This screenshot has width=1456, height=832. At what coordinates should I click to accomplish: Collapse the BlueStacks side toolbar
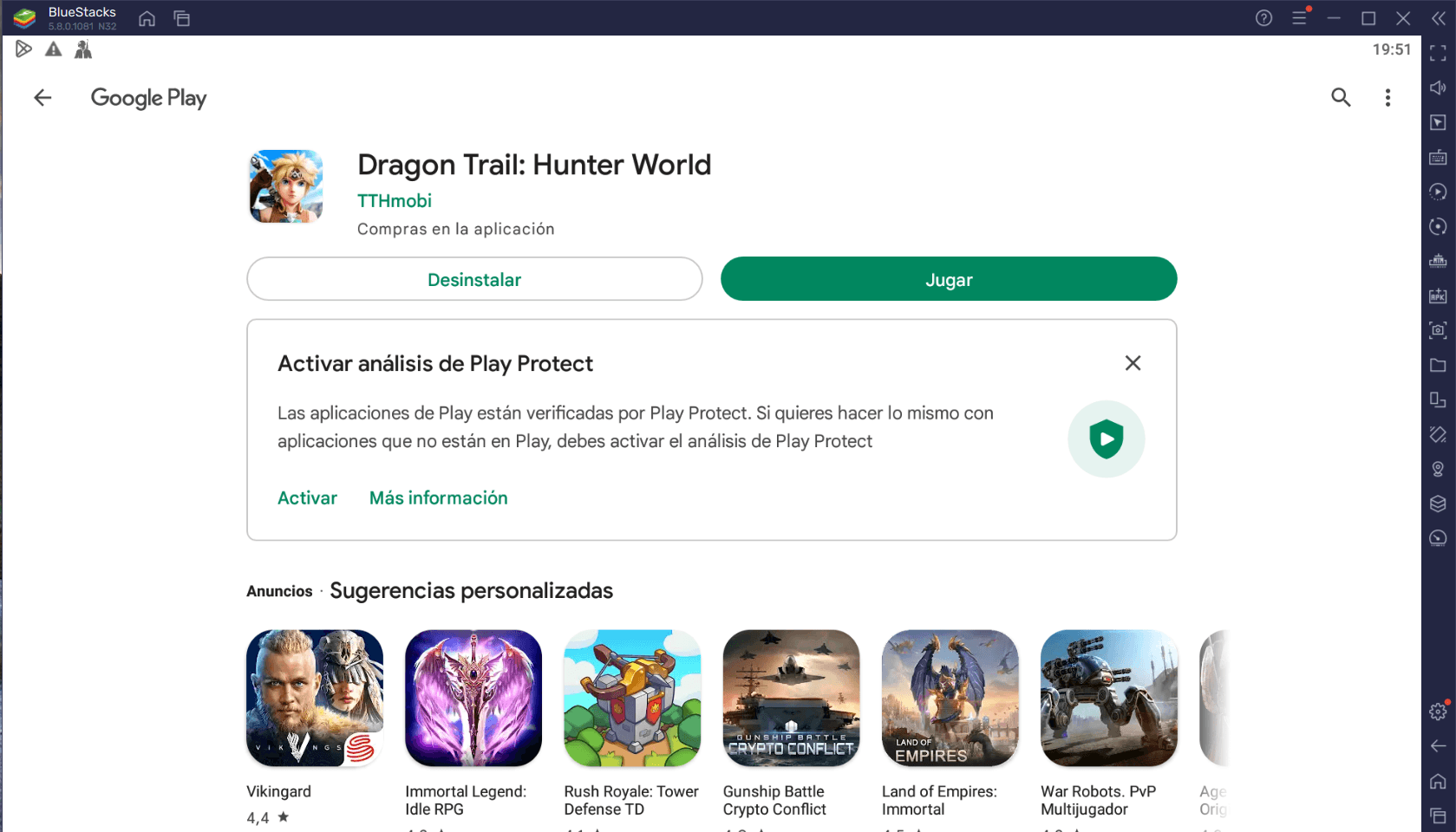[1439, 18]
